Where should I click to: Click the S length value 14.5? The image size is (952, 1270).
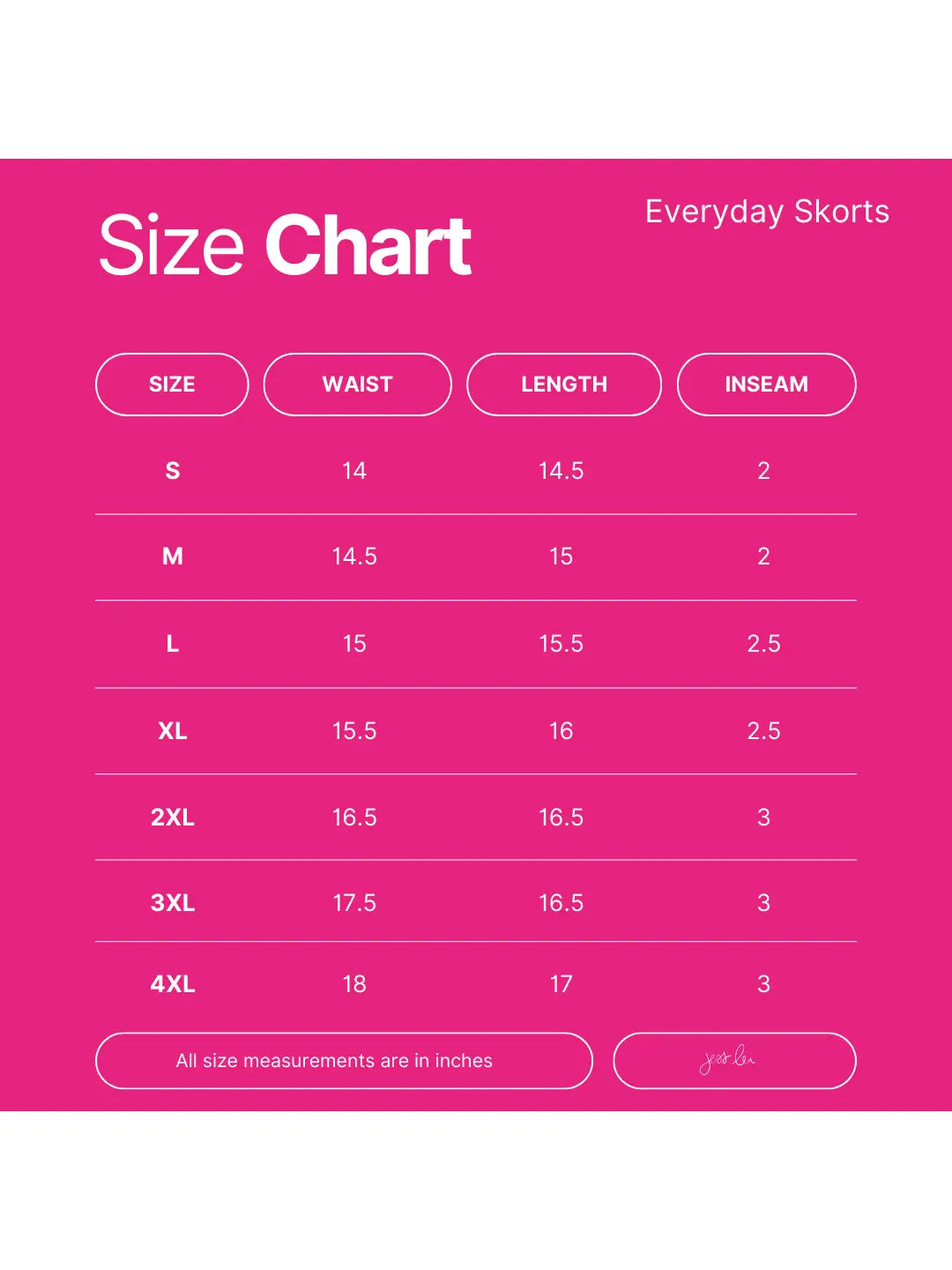562,471
